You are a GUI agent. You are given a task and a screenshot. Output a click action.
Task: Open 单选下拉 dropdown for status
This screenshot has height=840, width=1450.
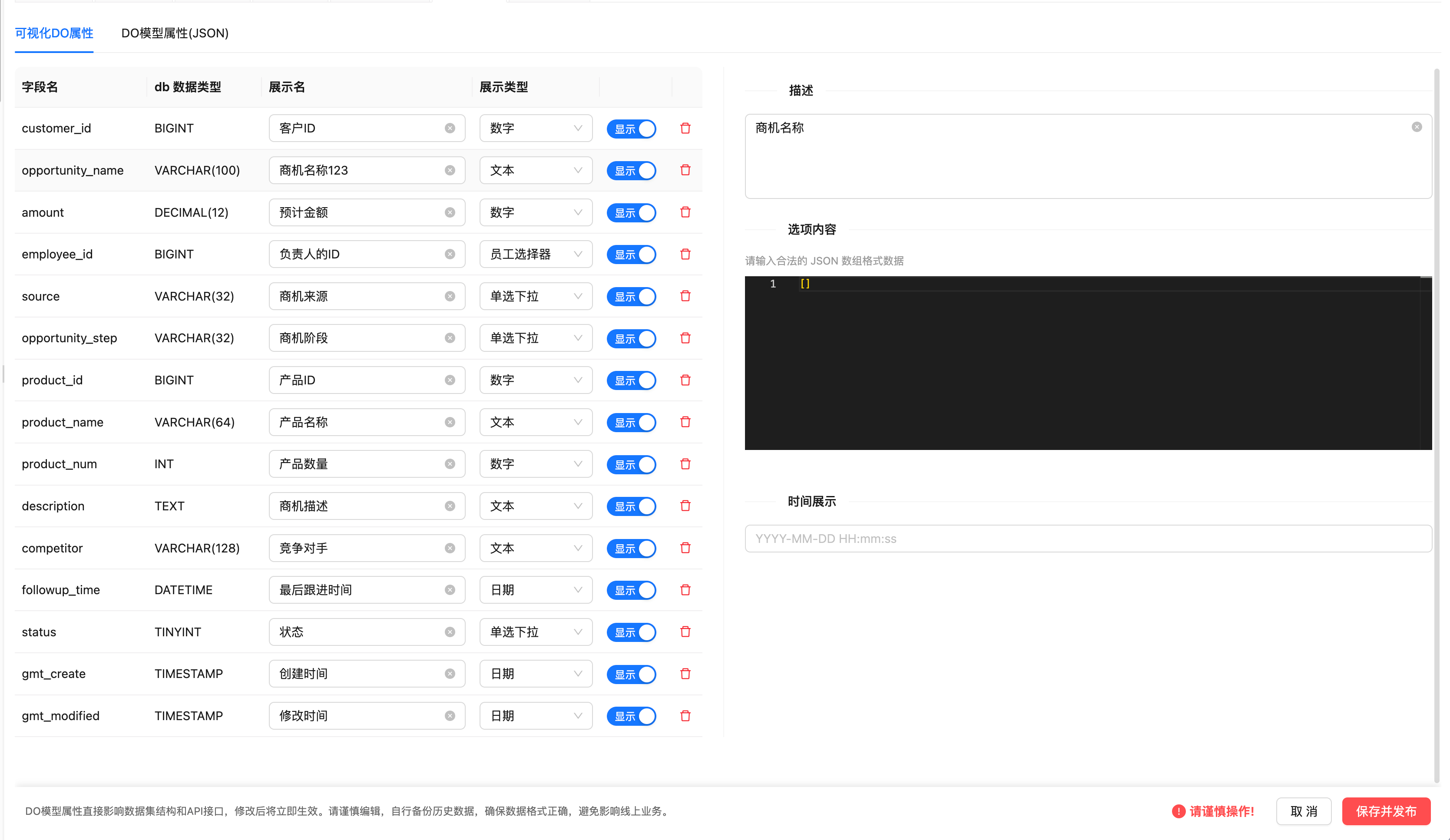pyautogui.click(x=536, y=632)
